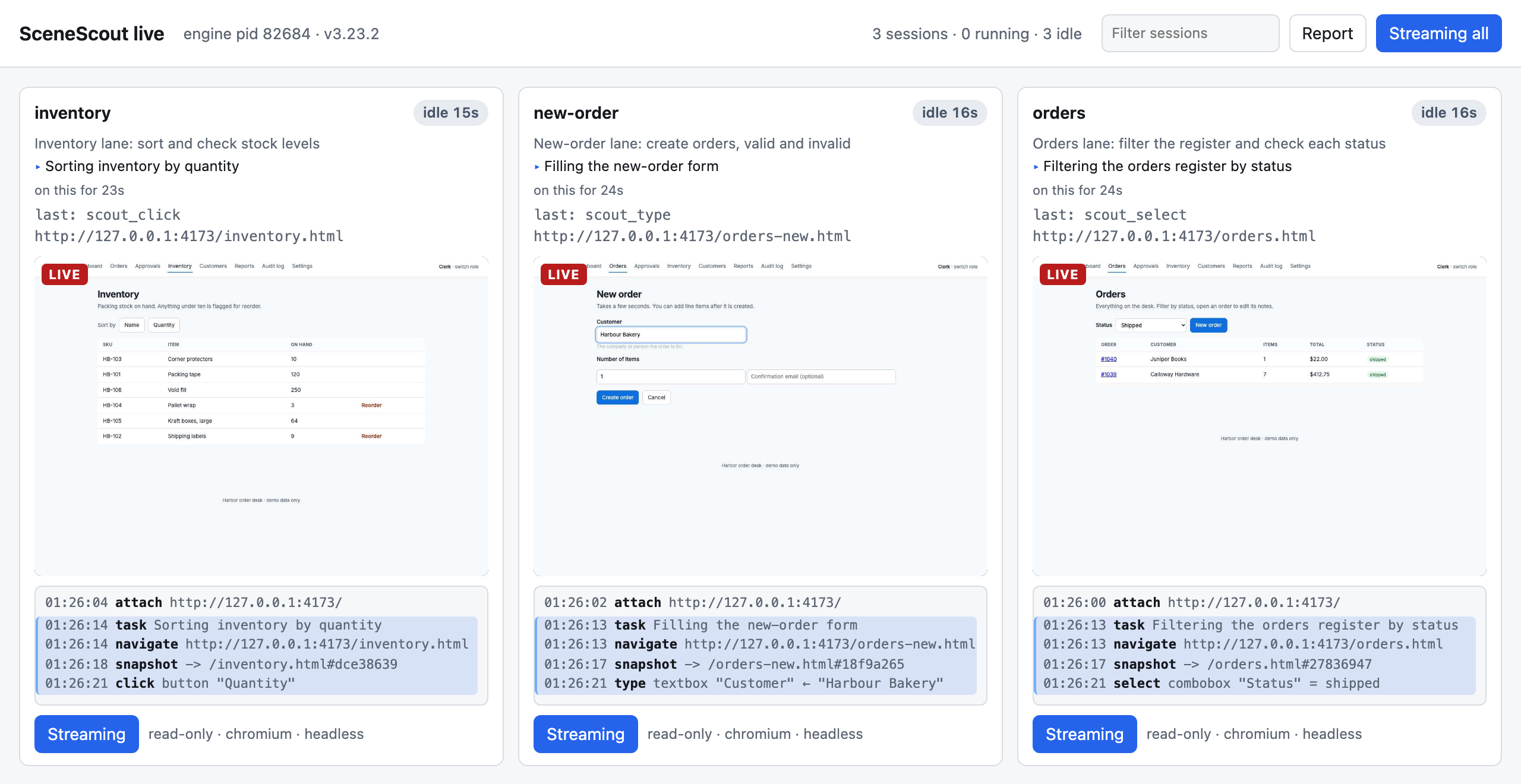Click the 'idle 16s' badge on new-order
Screen dimensions: 1521x784
coord(950,113)
